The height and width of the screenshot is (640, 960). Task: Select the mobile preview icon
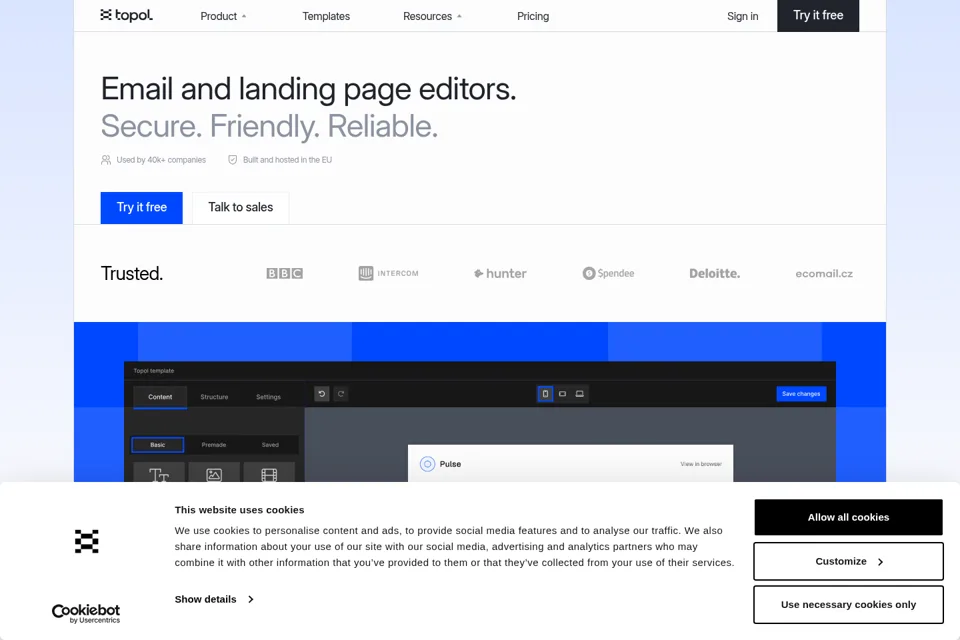point(545,394)
